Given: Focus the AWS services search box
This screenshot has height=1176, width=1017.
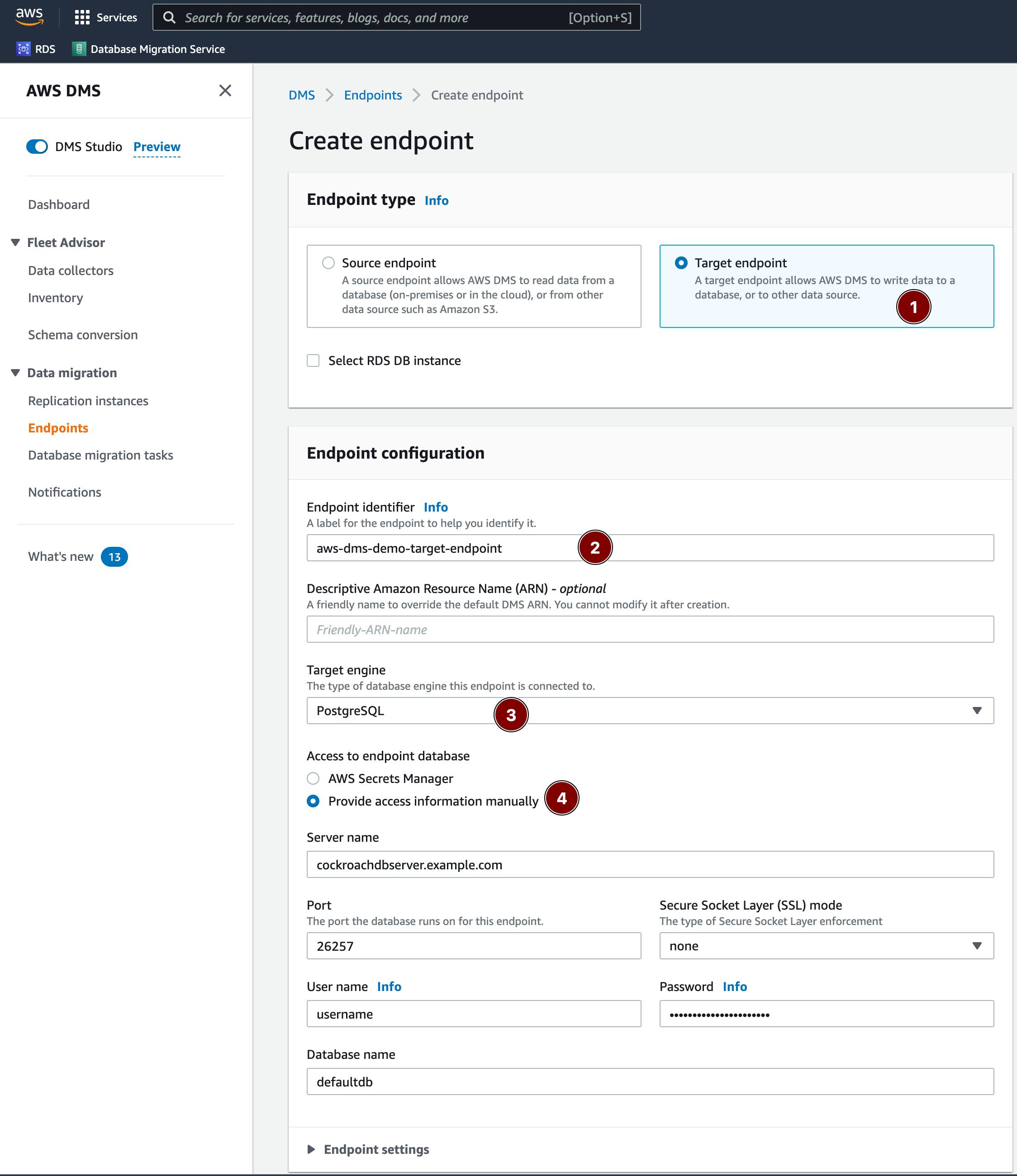Looking at the screenshot, I should pos(396,18).
